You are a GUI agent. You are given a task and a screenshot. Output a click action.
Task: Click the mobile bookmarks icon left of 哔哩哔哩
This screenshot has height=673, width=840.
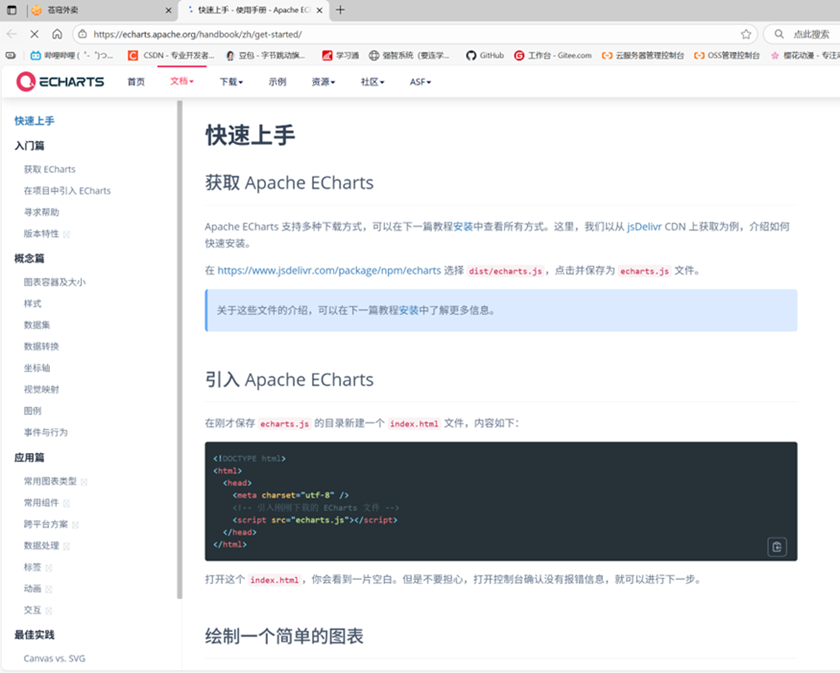11,55
